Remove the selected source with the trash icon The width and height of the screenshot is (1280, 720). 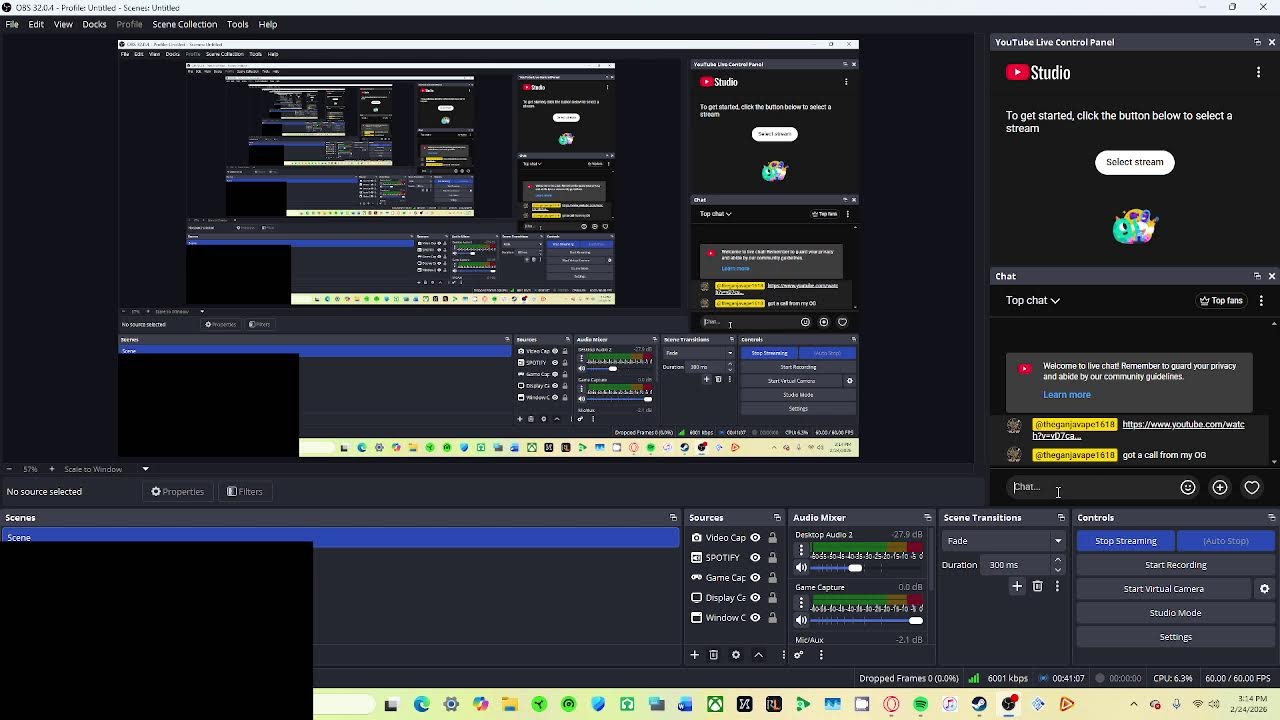[714, 655]
